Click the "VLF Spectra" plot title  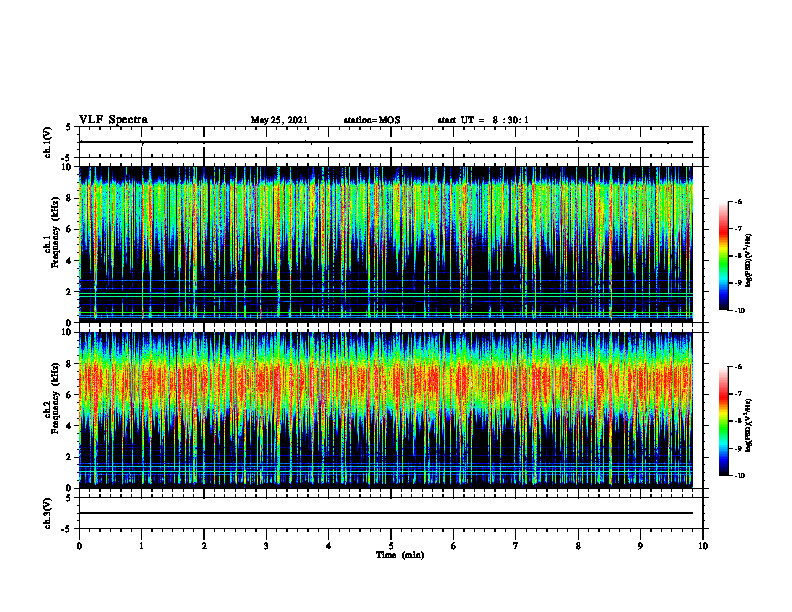[x=113, y=120]
